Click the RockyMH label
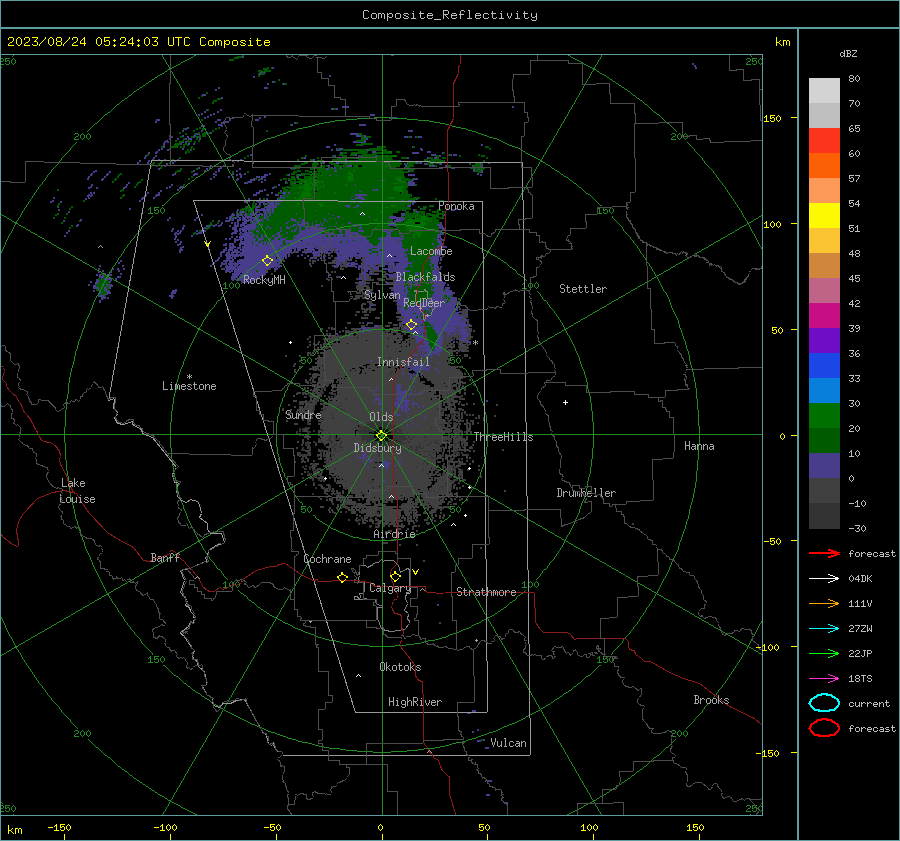 tap(264, 280)
